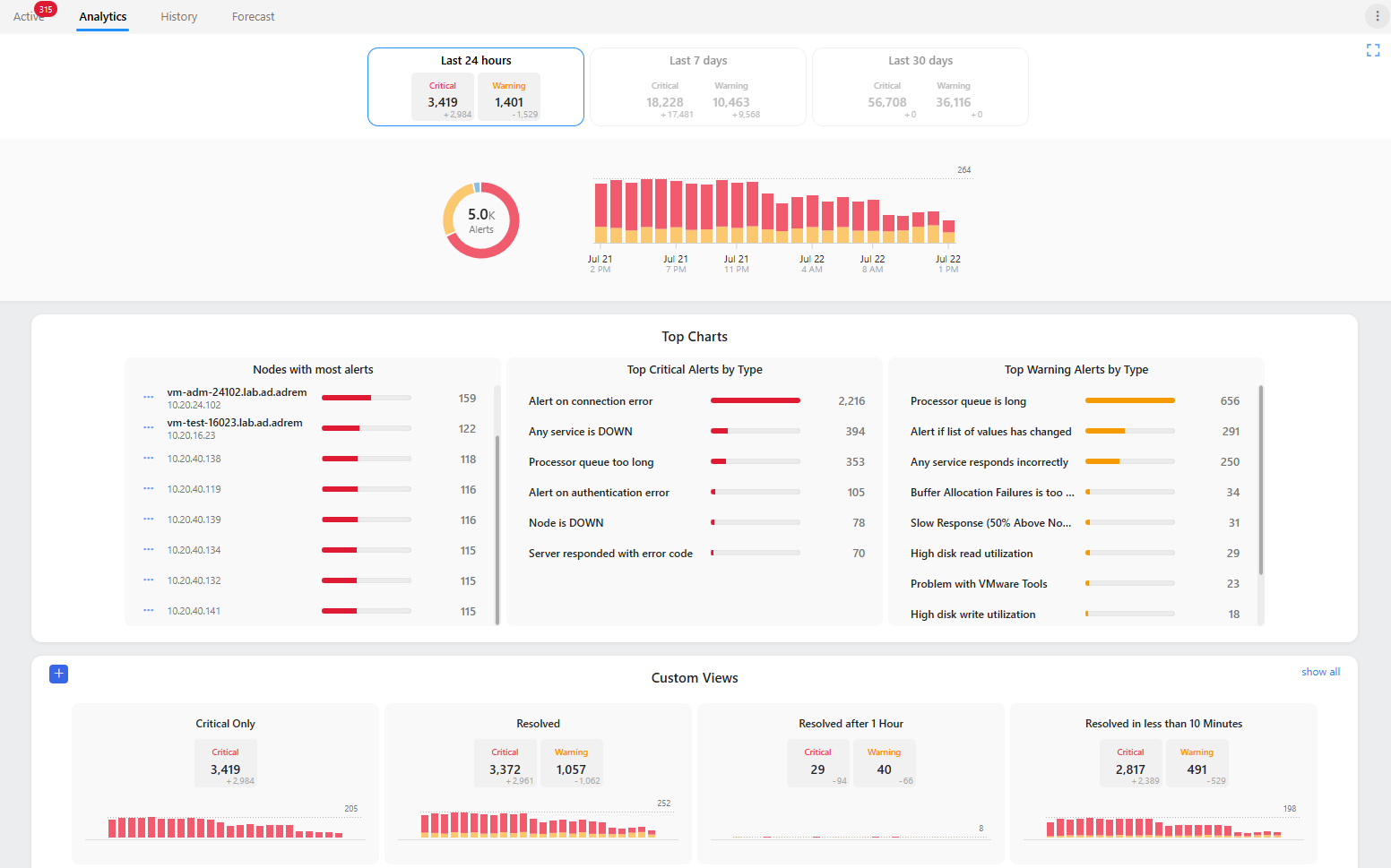Click the 5.0K Alerts donut chart
This screenshot has width=1391, height=868.
[x=481, y=220]
